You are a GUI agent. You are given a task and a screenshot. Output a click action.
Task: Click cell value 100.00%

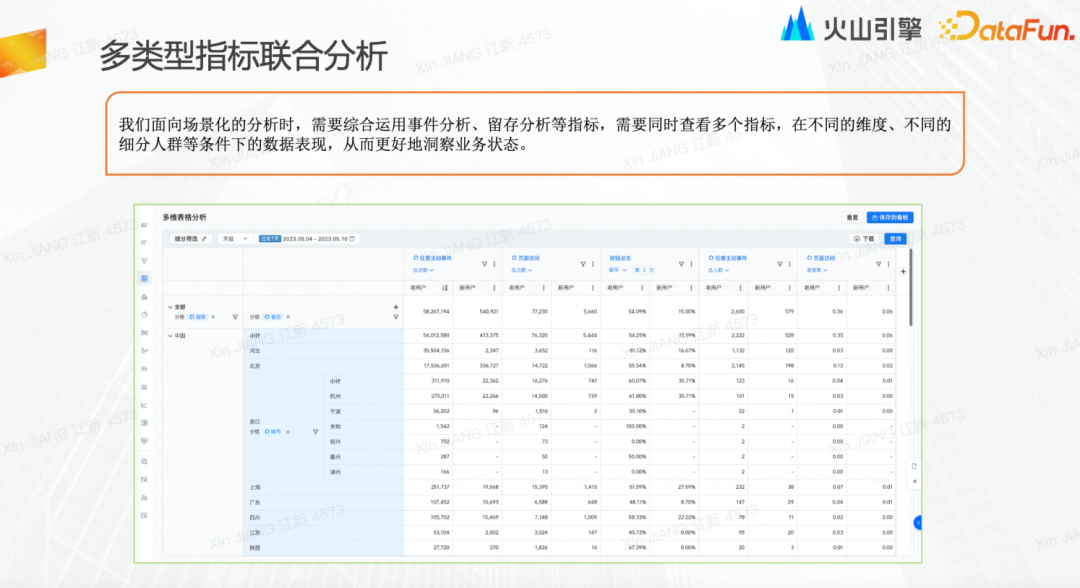tap(636, 427)
